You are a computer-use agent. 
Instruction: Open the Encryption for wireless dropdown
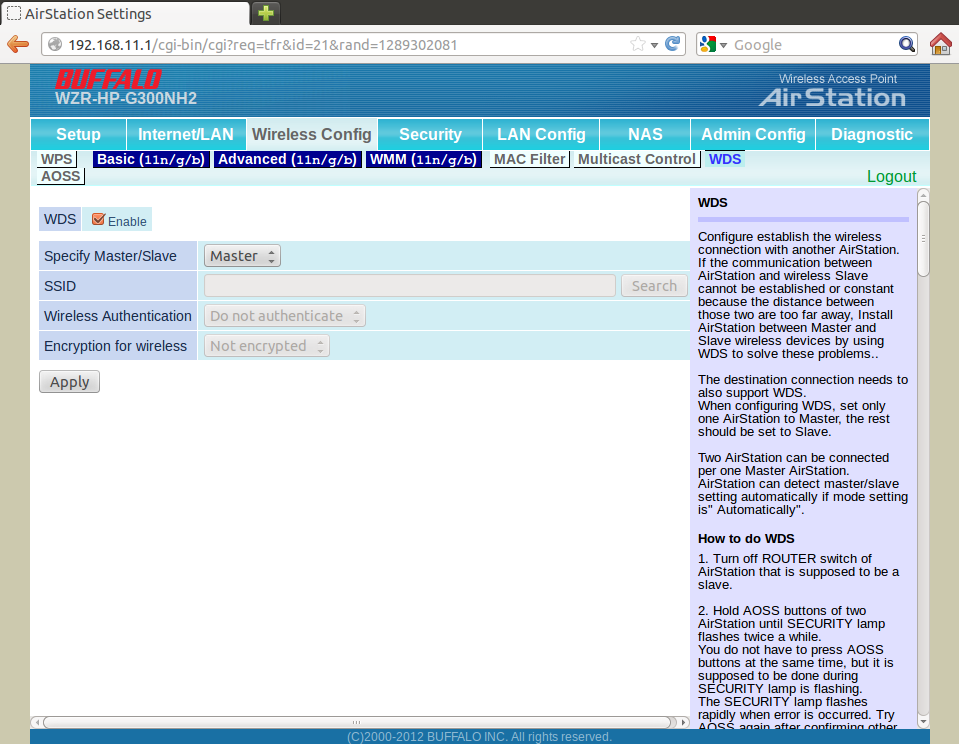(x=267, y=346)
